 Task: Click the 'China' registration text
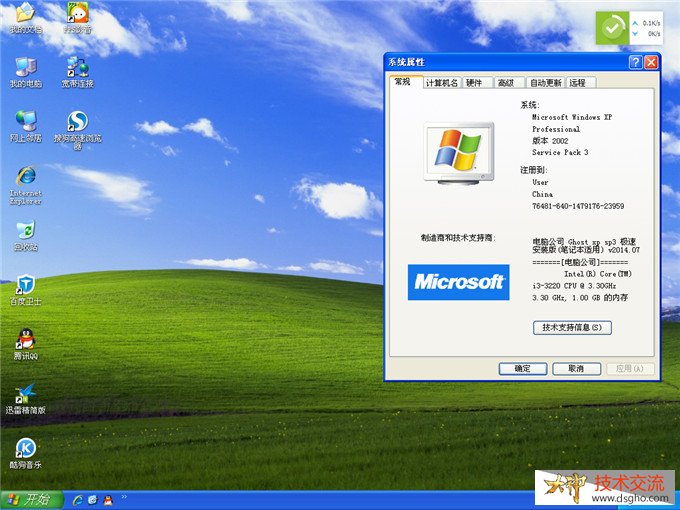(x=543, y=194)
